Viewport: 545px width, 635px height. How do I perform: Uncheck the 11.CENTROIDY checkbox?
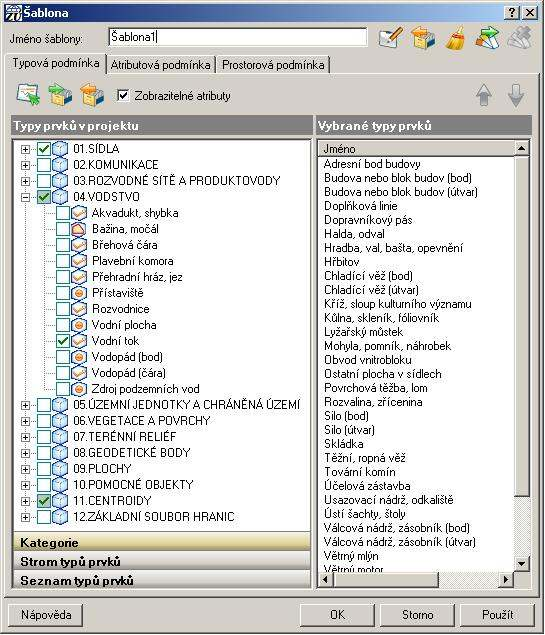(x=44, y=501)
